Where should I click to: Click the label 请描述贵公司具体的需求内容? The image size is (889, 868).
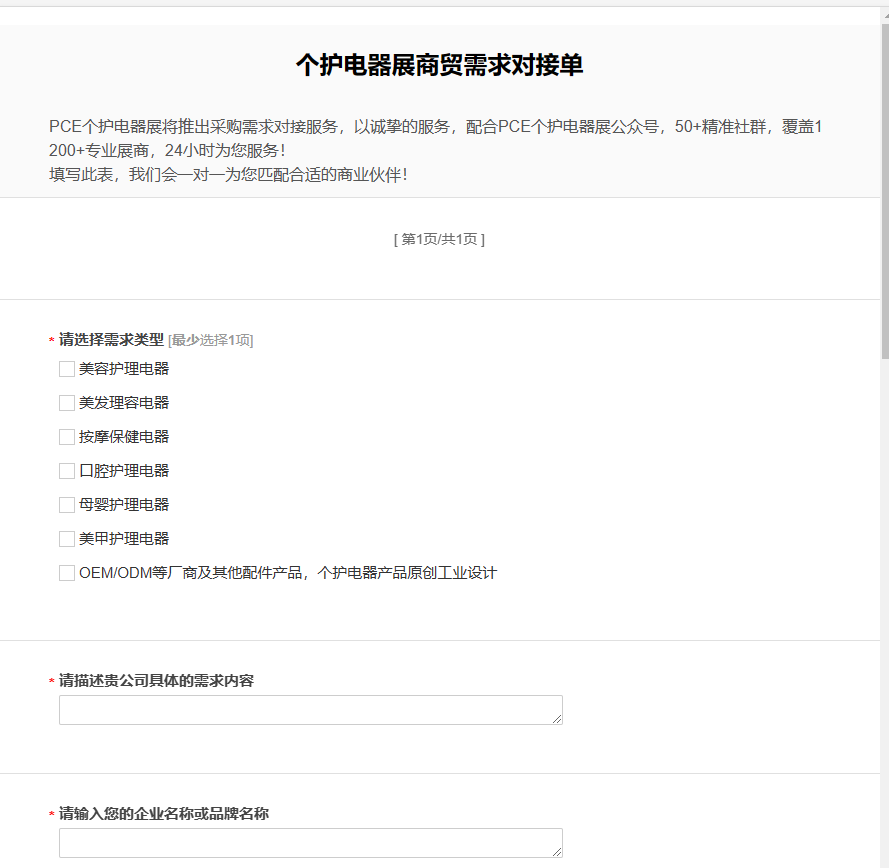(x=156, y=680)
